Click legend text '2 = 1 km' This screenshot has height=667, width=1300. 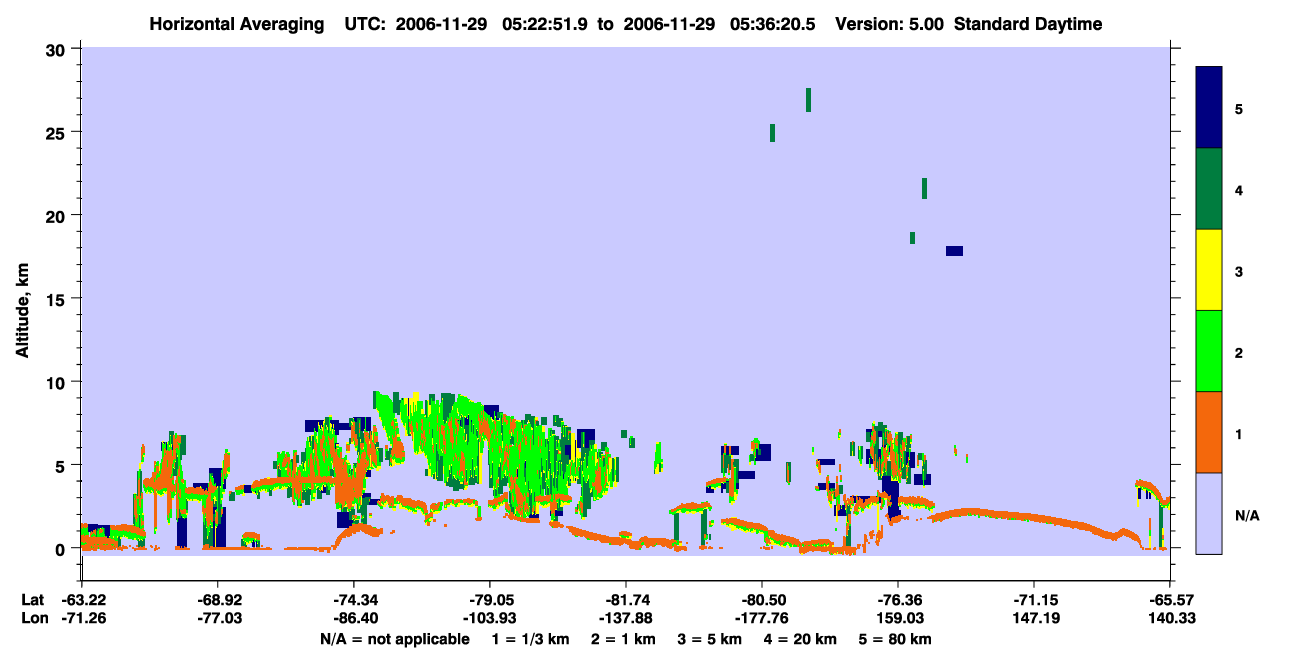624,639
